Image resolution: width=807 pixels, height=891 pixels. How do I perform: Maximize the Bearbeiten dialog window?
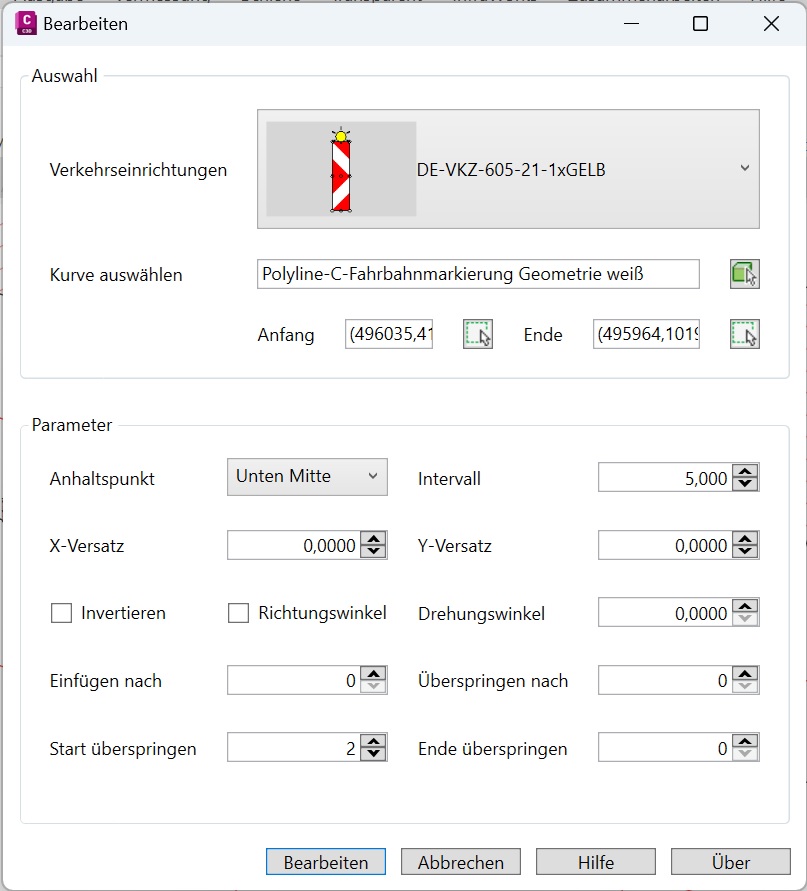[700, 24]
